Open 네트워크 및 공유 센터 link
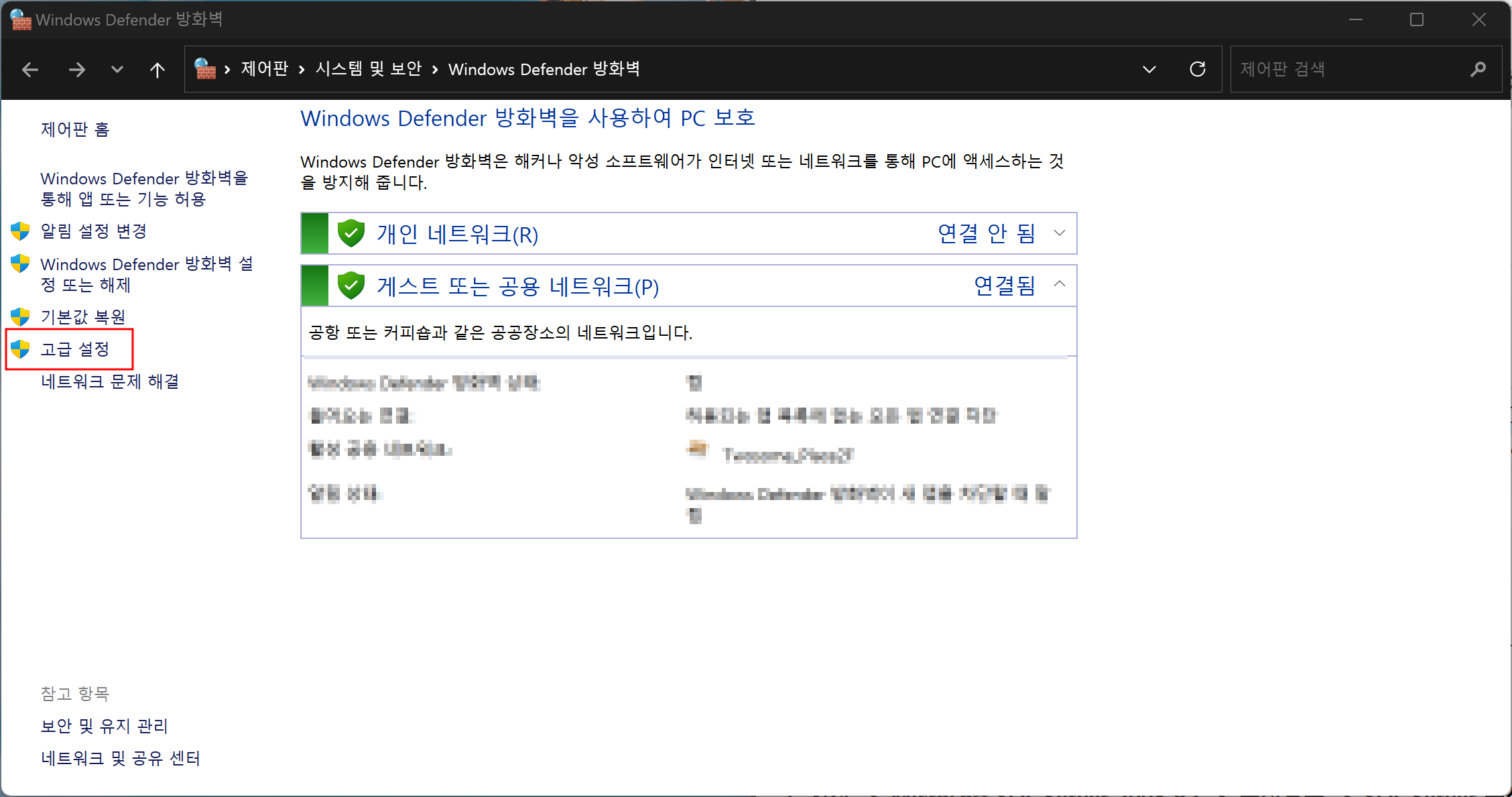 click(x=121, y=758)
